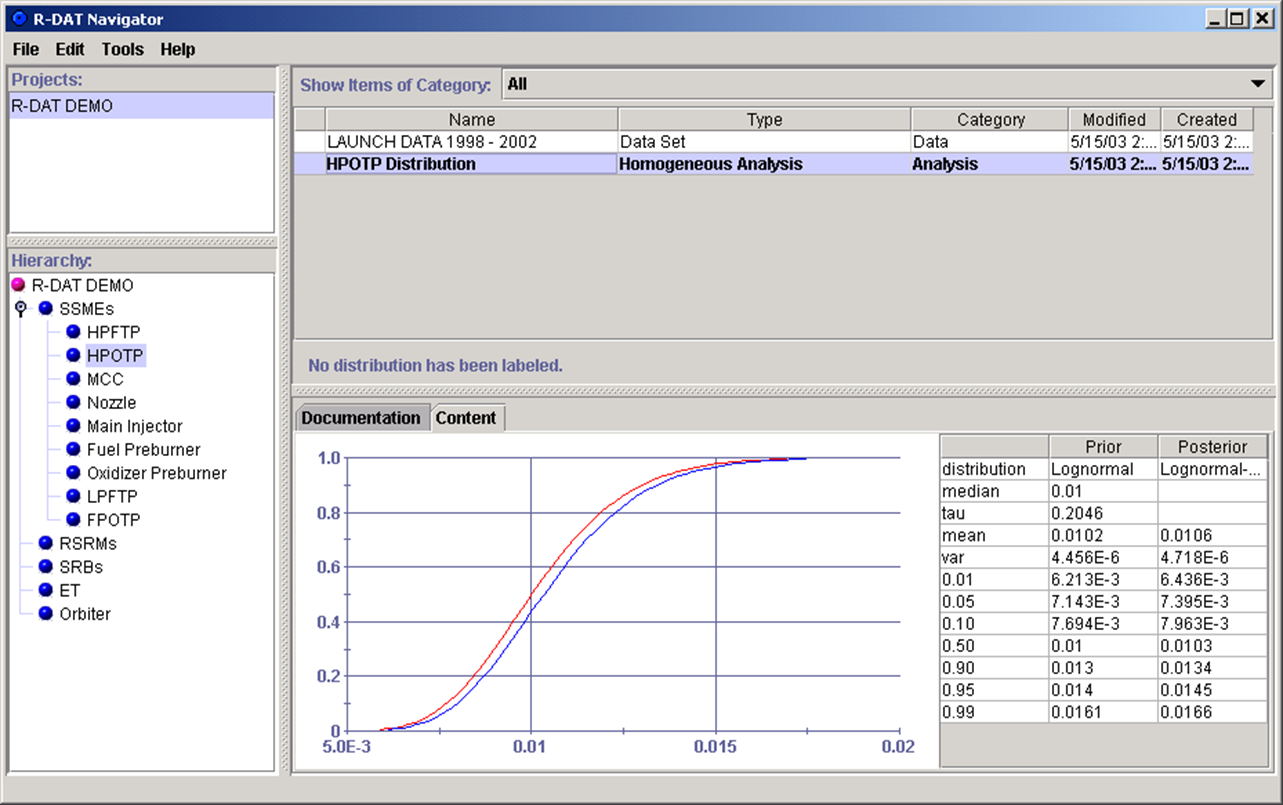Click the Main Injector node icon
Viewport: 1283px width, 805px height.
tap(71, 425)
